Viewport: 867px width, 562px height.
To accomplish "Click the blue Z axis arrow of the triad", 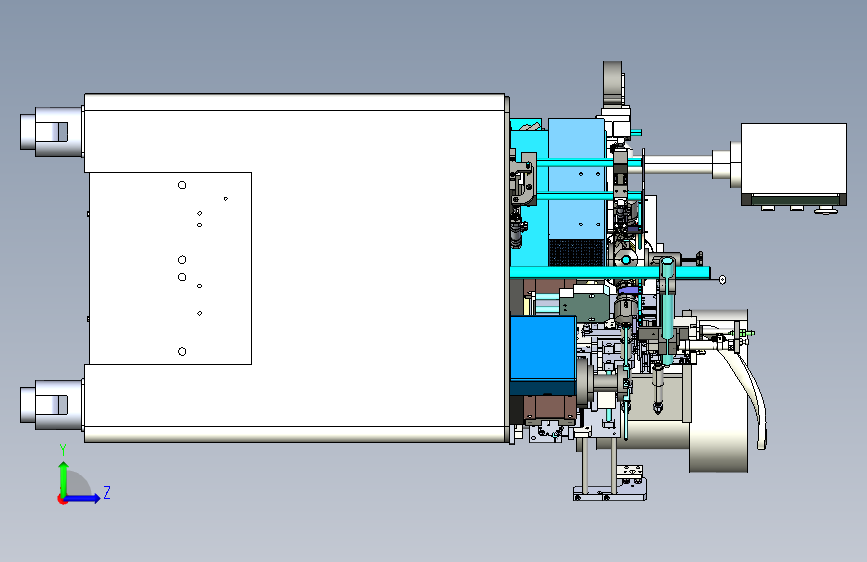I will point(83,498).
